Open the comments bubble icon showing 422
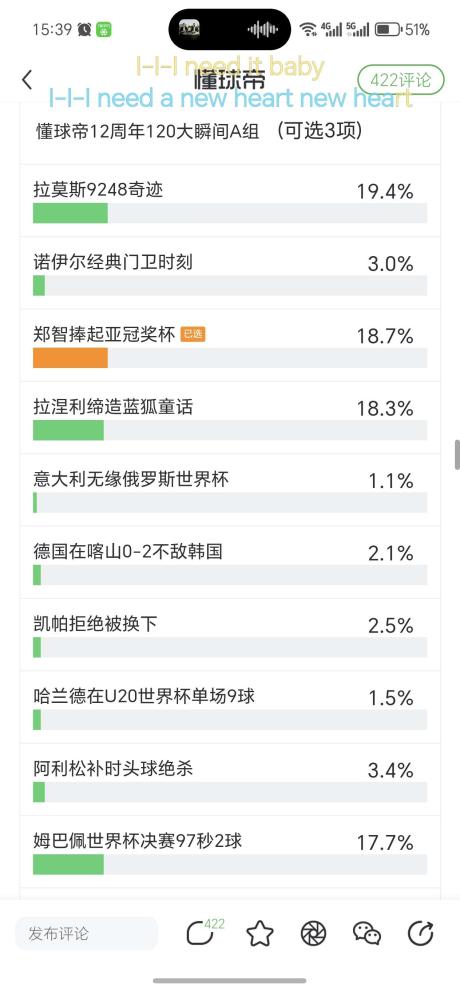Image resolution: width=460 pixels, height=995 pixels. point(204,932)
